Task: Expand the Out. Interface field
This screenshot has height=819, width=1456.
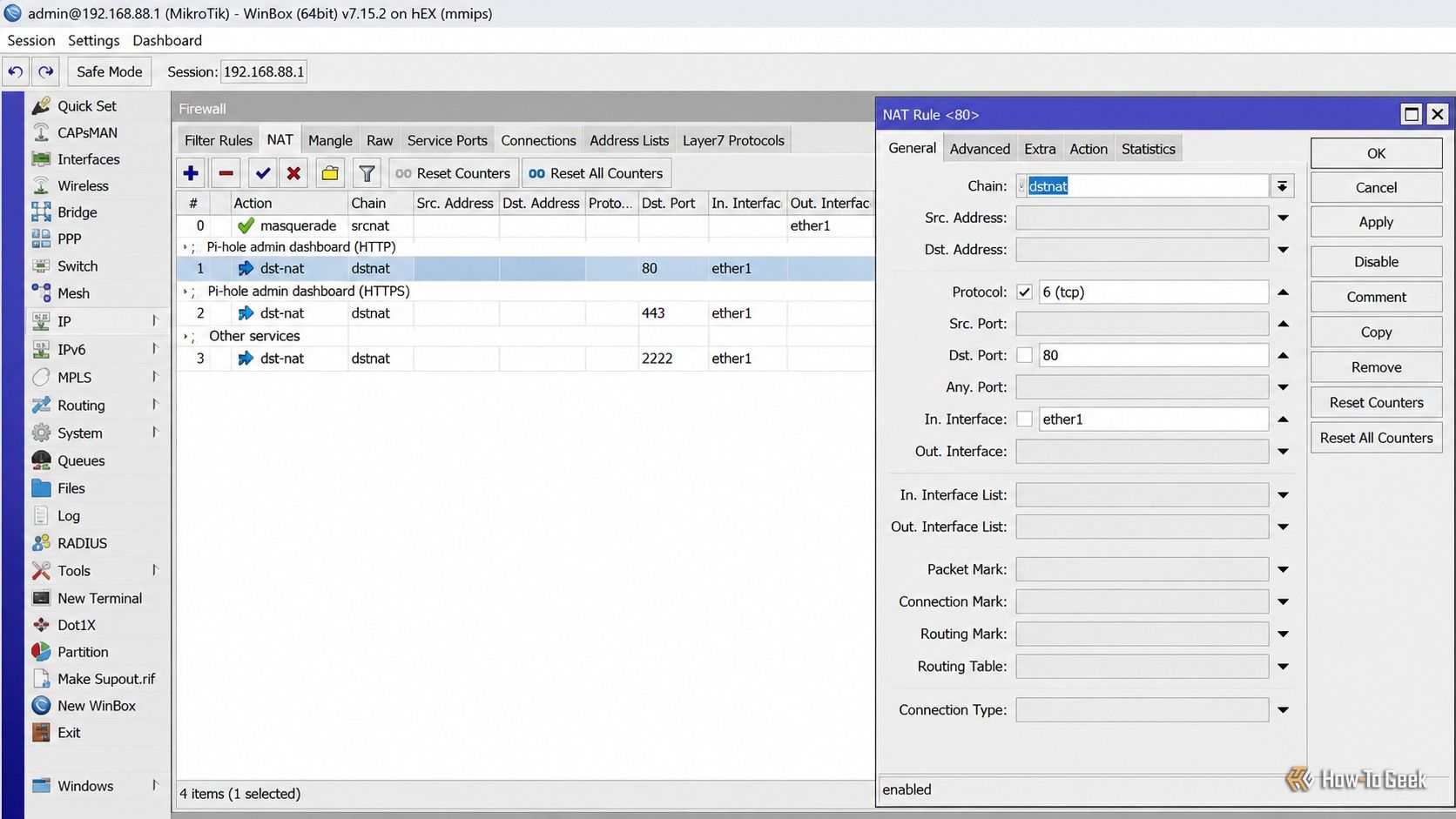Action: tap(1283, 451)
